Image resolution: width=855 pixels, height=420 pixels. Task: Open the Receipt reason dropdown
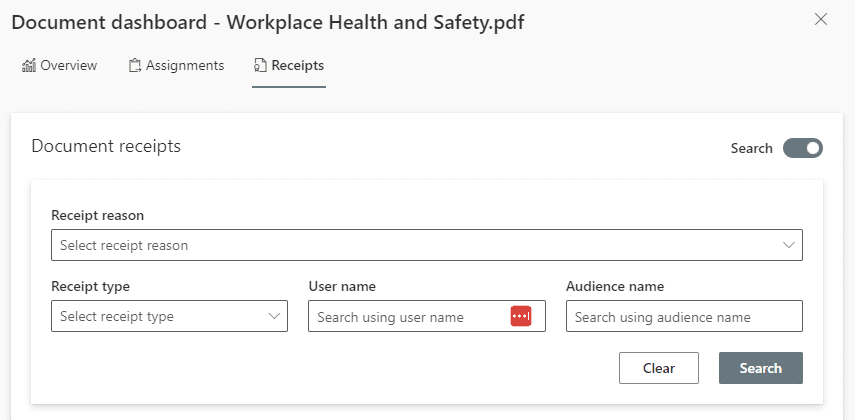(426, 245)
